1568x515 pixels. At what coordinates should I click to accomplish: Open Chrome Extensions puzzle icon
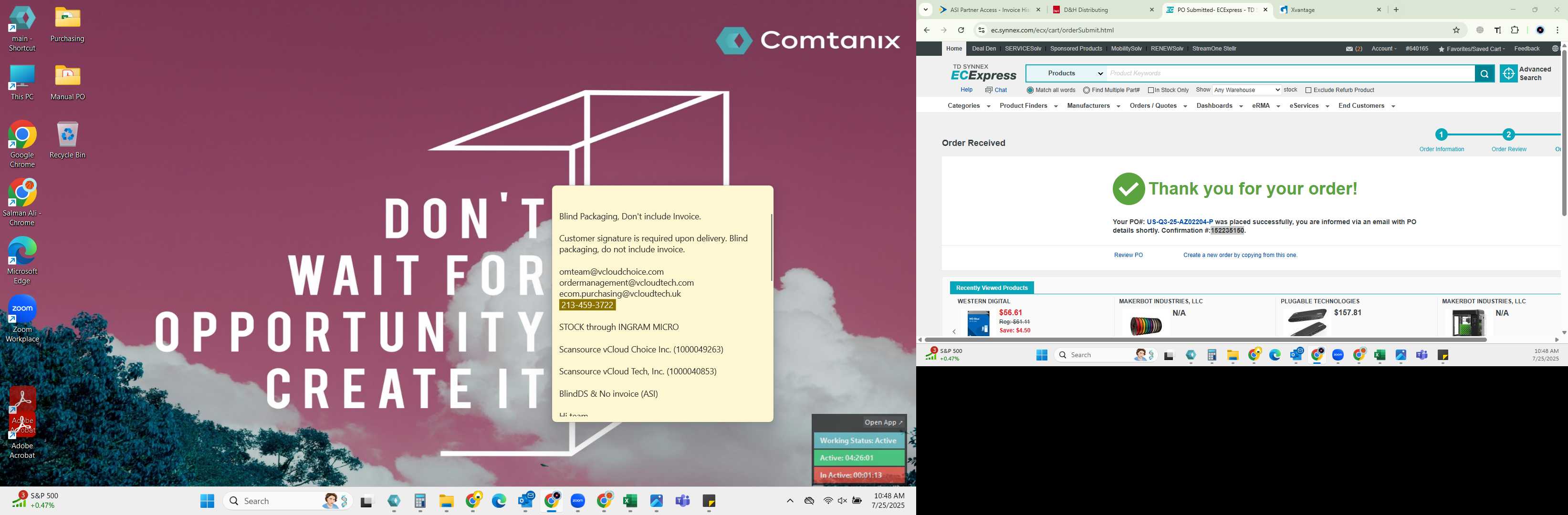click(1515, 31)
